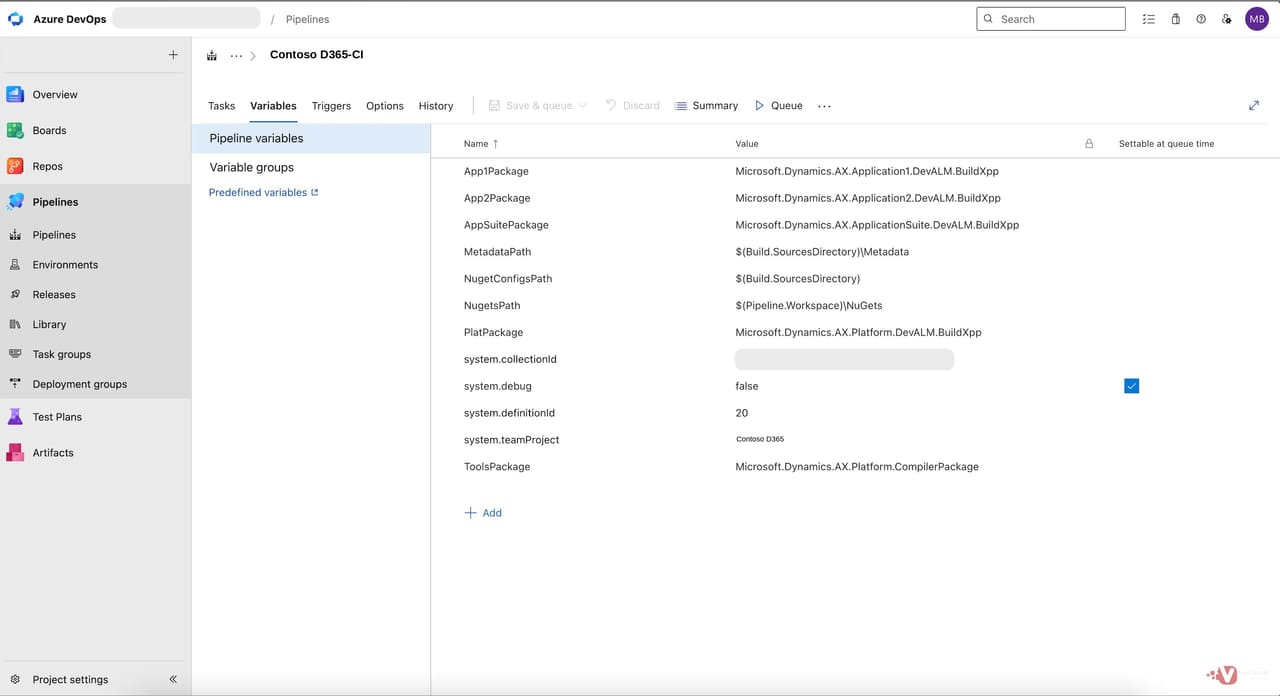This screenshot has height=696, width=1280.
Task: Switch to the Triggers tab
Action: [x=331, y=106]
